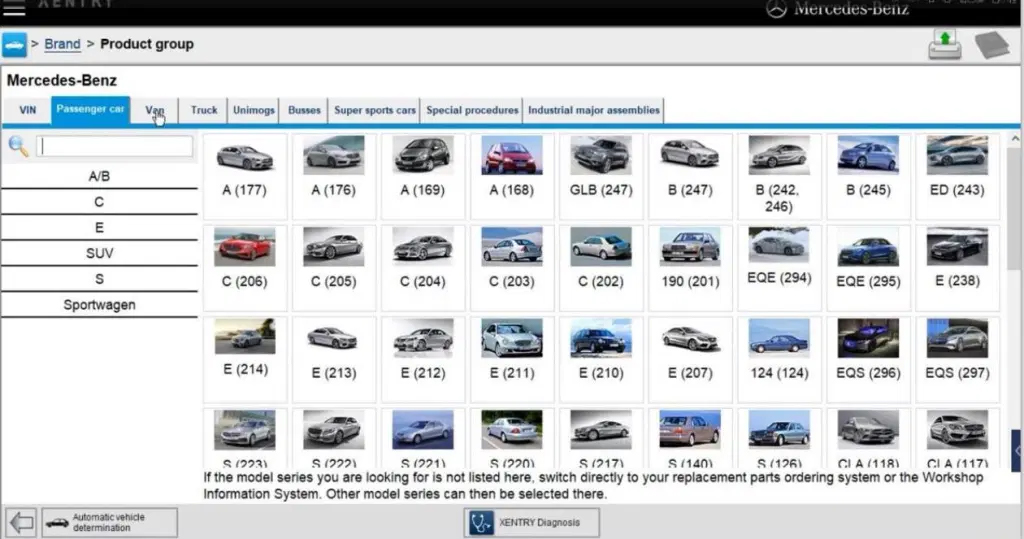This screenshot has width=1024, height=539.
Task: Choose the B (245) model
Action: [868, 175]
